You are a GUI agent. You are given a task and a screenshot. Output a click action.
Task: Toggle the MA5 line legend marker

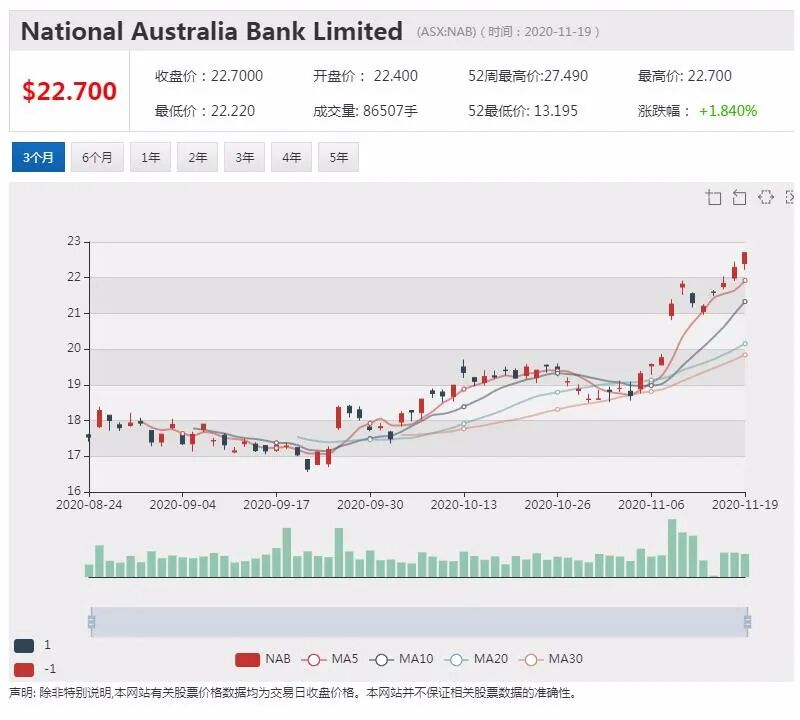point(314,659)
